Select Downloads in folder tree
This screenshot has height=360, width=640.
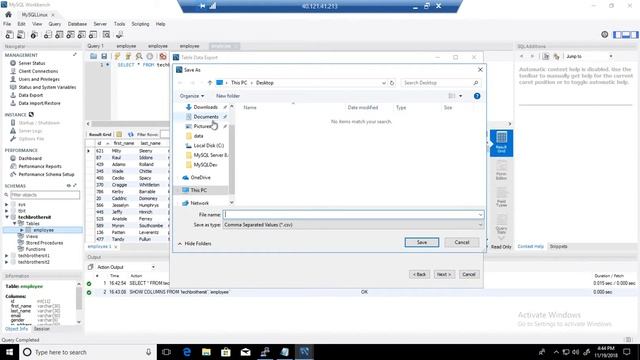coord(205,107)
